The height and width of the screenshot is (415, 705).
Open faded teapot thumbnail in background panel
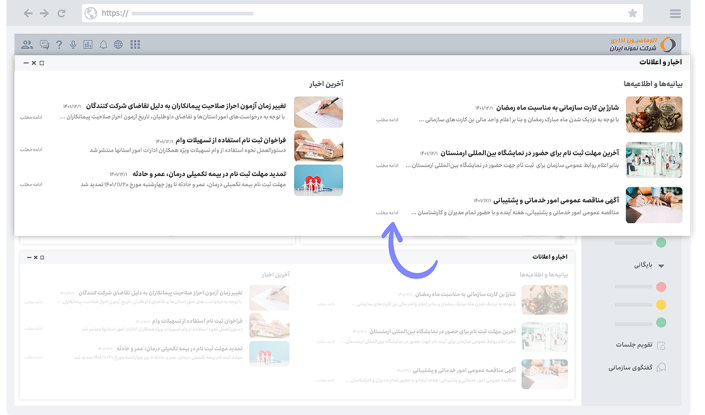tap(544, 300)
